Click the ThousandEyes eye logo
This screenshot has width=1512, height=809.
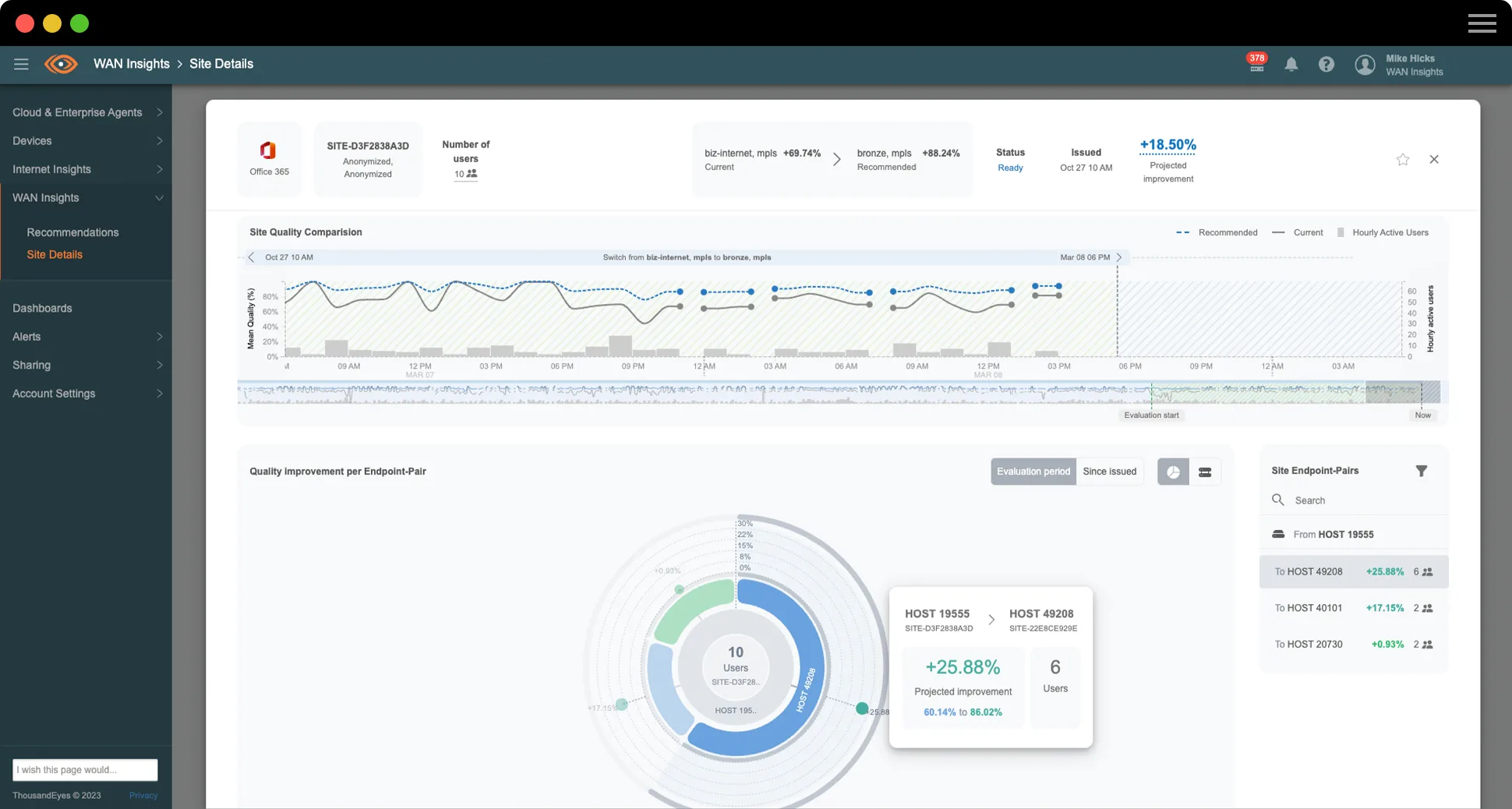click(61, 64)
